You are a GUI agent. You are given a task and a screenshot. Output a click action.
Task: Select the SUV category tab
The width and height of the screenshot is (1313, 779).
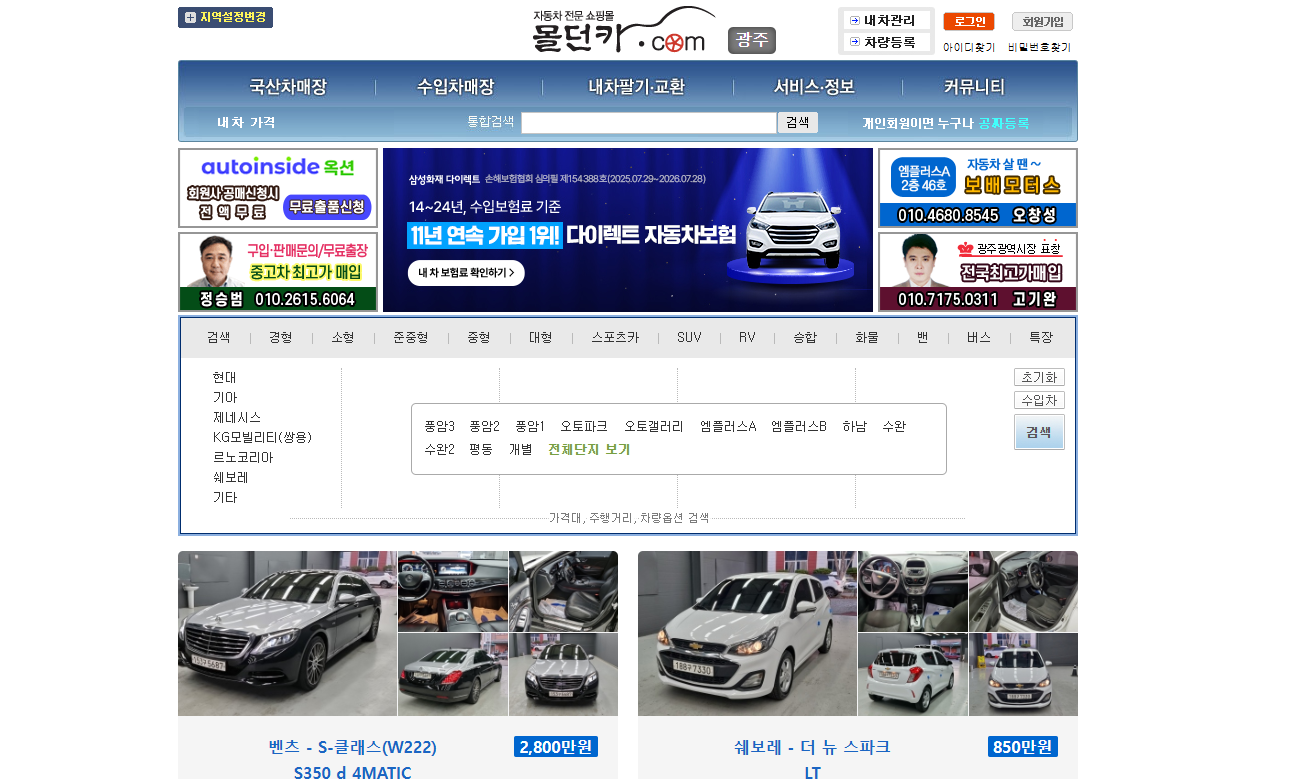(689, 338)
